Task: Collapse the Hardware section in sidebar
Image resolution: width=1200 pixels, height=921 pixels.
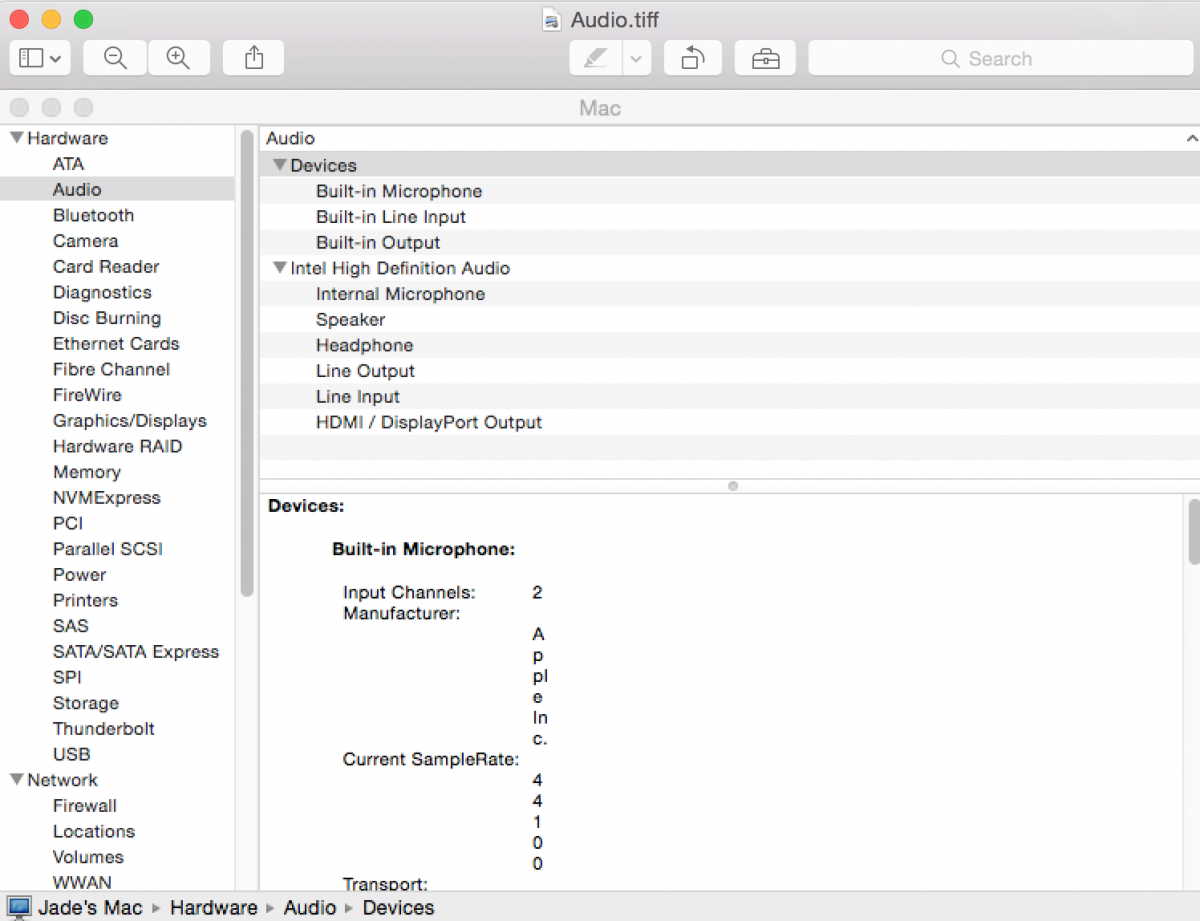Action: pos(16,138)
